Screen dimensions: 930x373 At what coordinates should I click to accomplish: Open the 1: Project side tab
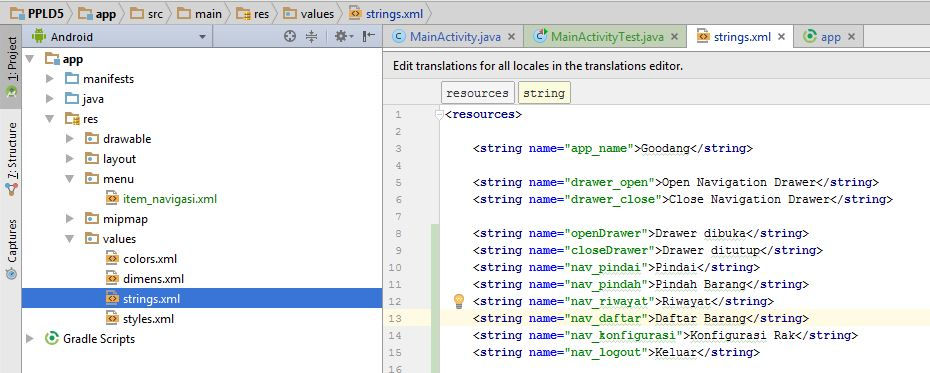click(11, 66)
